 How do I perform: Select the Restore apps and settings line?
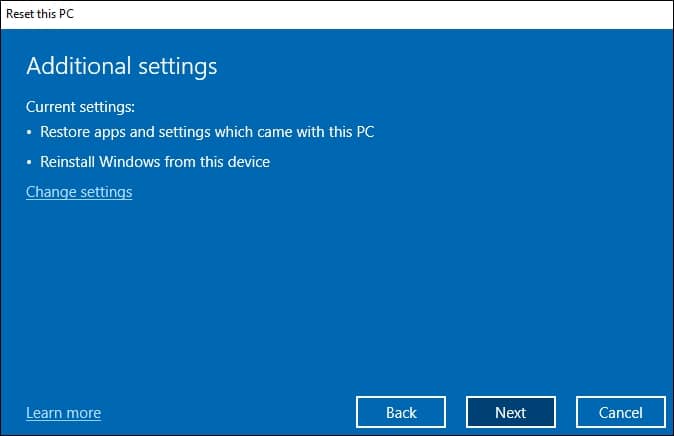point(207,132)
